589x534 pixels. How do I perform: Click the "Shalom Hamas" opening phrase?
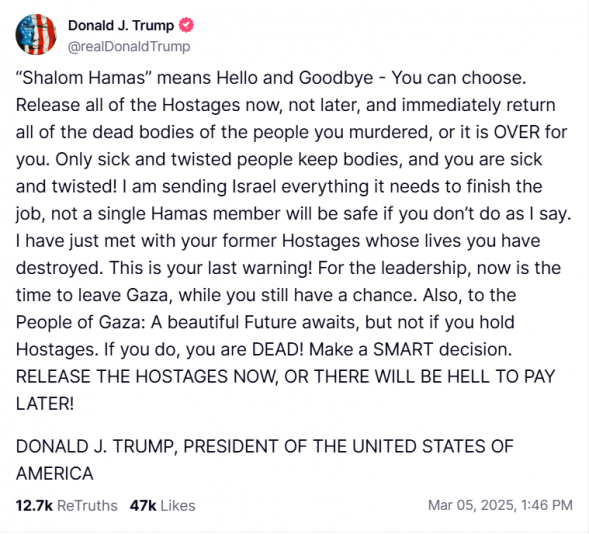tap(83, 78)
